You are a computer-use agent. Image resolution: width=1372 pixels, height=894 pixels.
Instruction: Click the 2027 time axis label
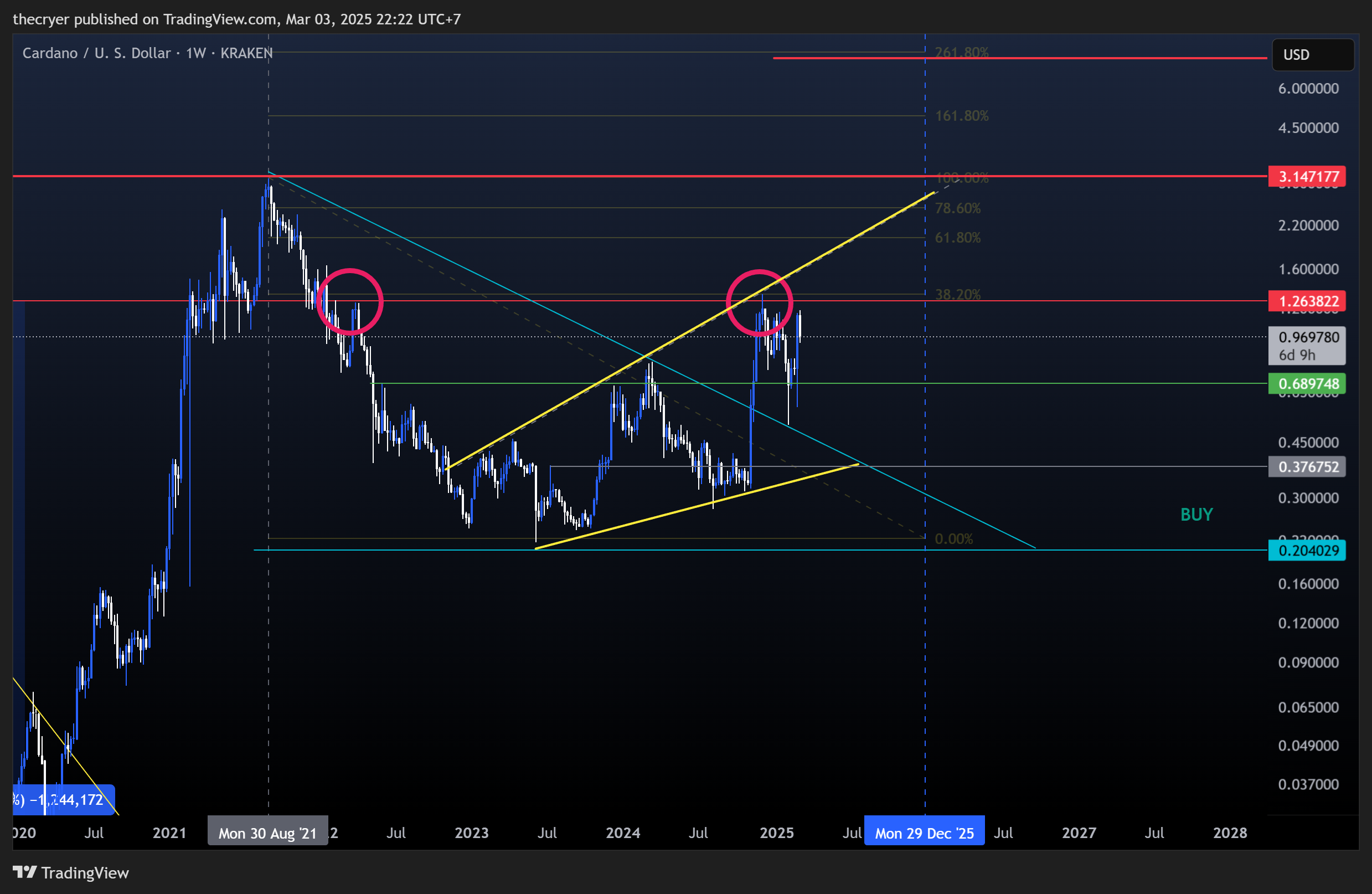(1079, 833)
